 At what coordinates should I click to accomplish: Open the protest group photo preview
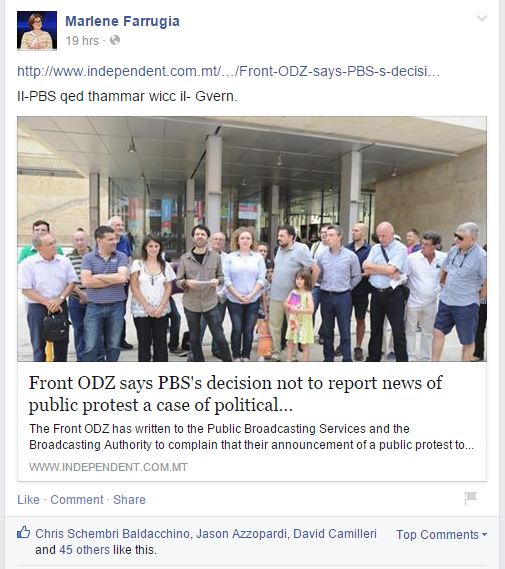pyautogui.click(x=252, y=239)
